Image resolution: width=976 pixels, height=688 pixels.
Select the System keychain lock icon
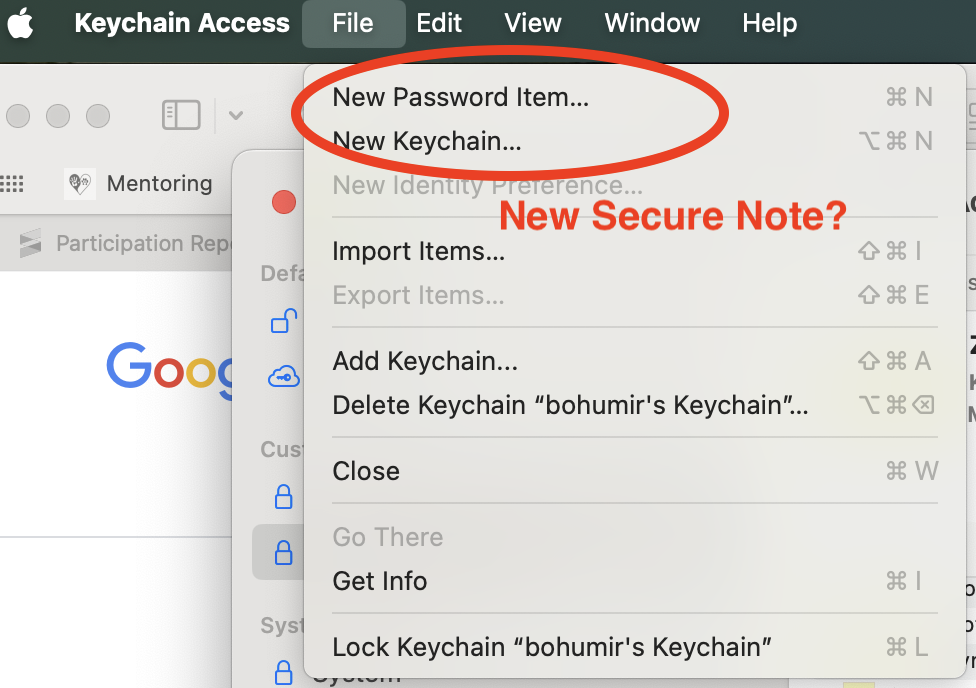(x=284, y=670)
